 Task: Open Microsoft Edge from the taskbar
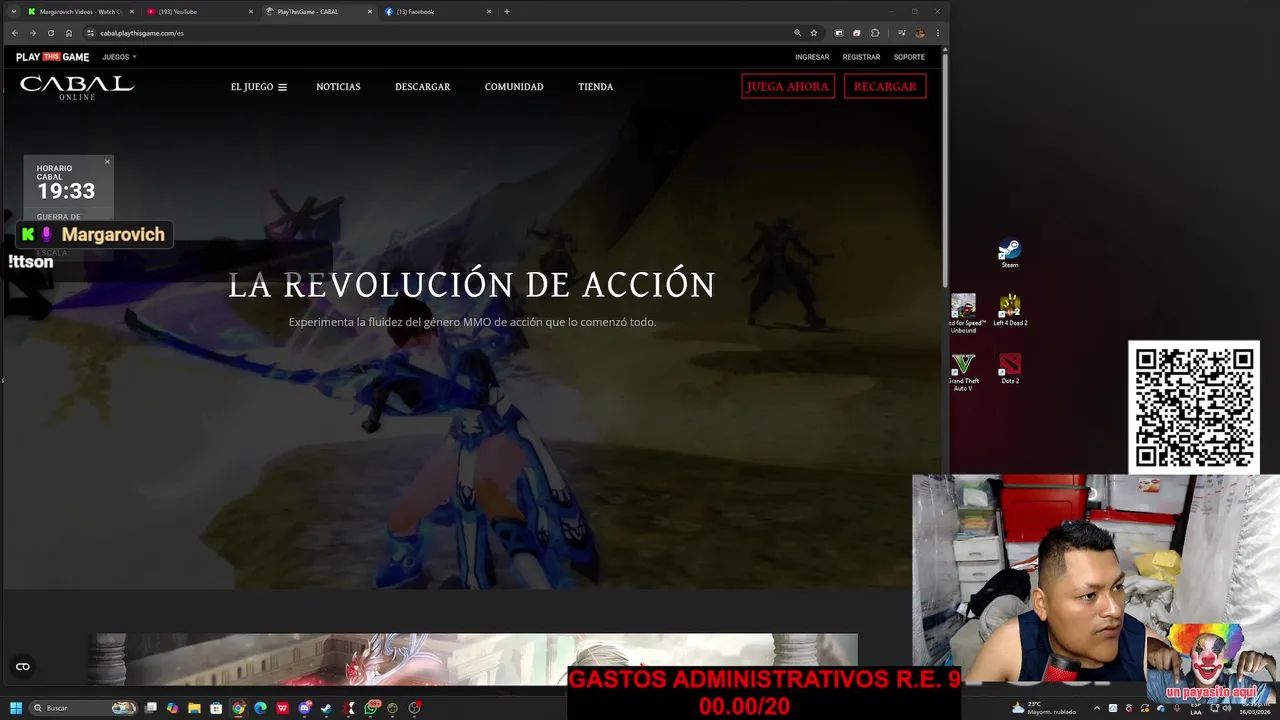pyautogui.click(x=260, y=708)
